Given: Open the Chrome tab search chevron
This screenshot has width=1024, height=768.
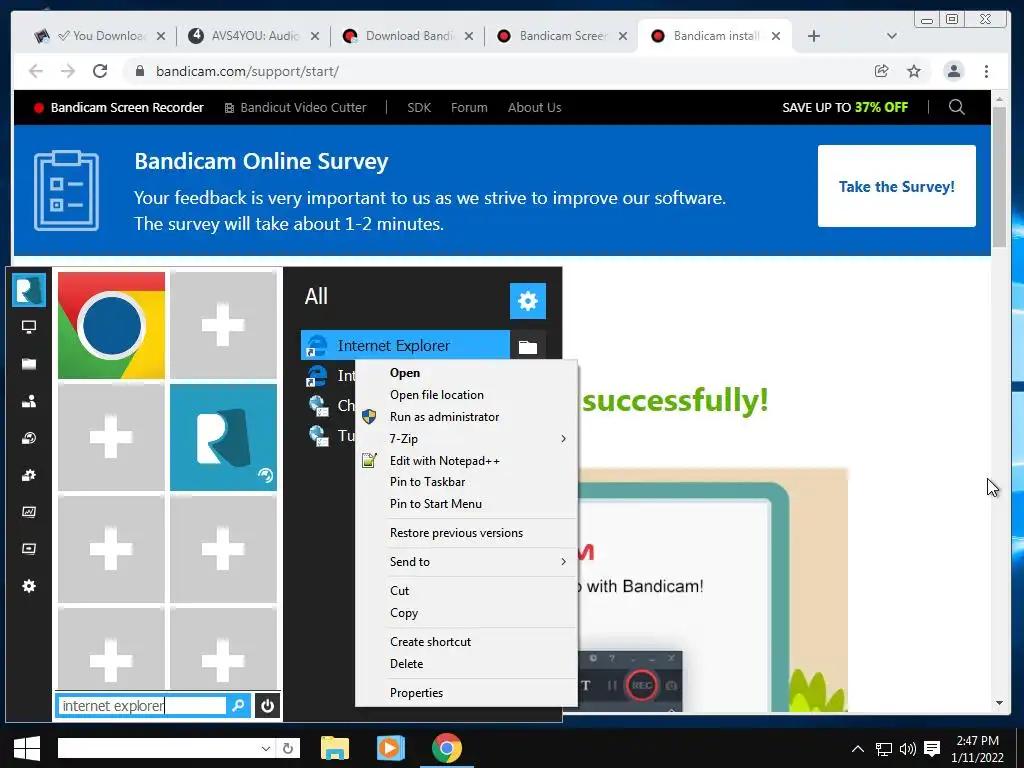Looking at the screenshot, I should (x=891, y=36).
